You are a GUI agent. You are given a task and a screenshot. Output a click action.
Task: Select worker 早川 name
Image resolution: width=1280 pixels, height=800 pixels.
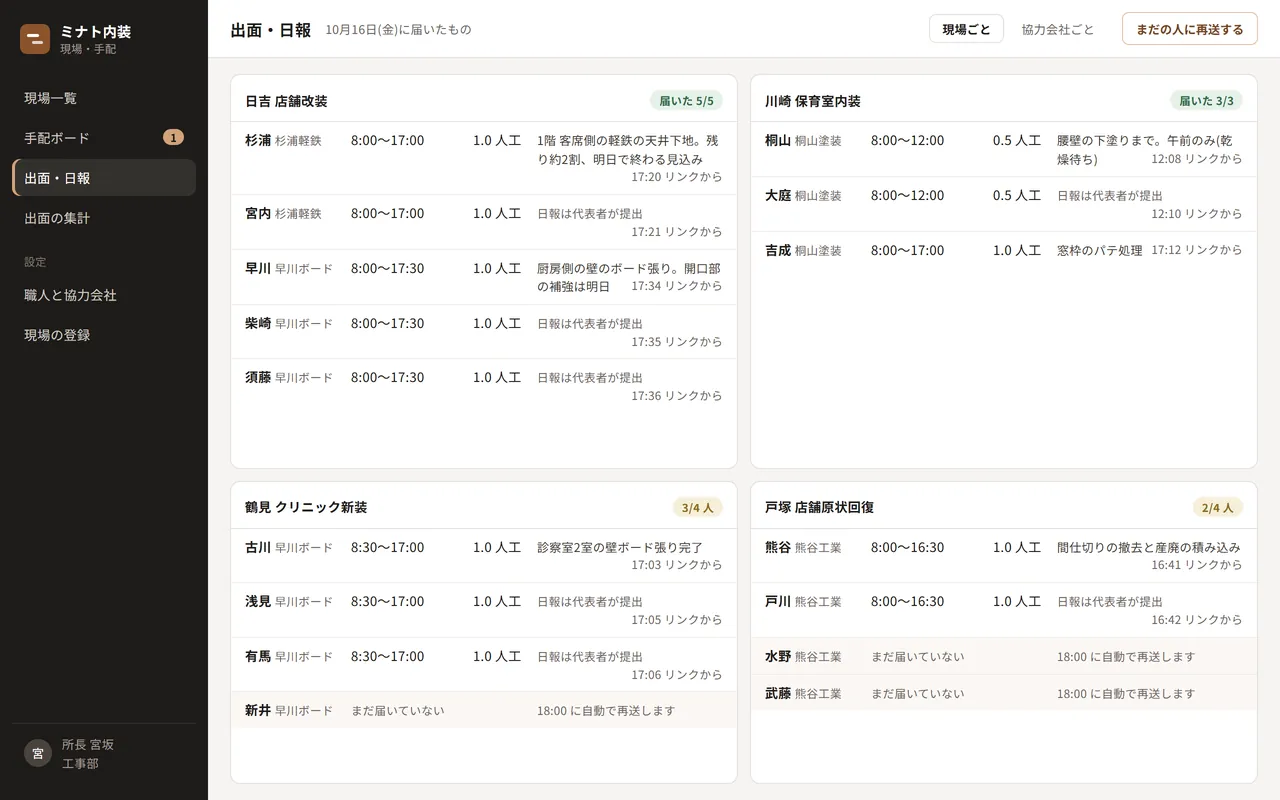258,268
